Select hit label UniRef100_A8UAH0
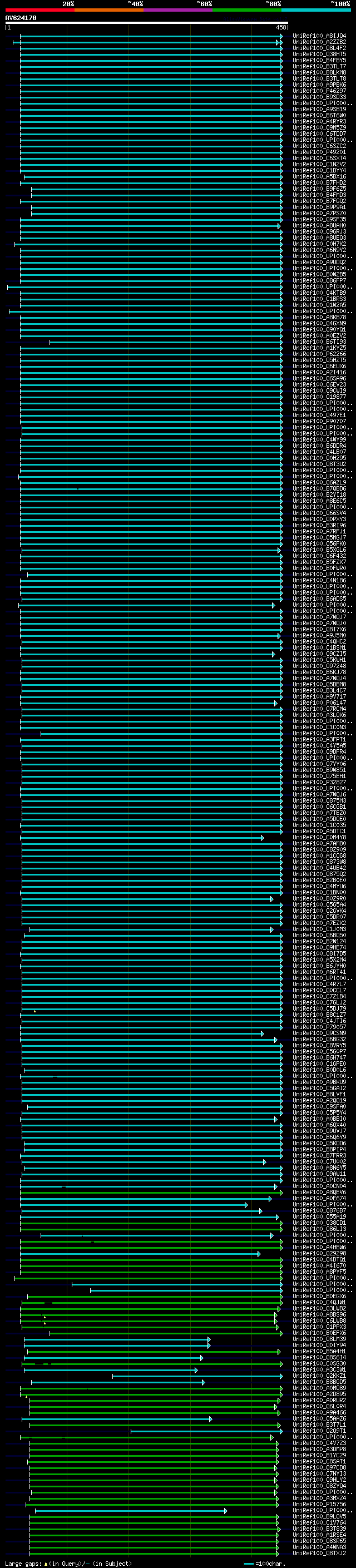The width and height of the screenshot is (356, 1568). click(x=319, y=225)
